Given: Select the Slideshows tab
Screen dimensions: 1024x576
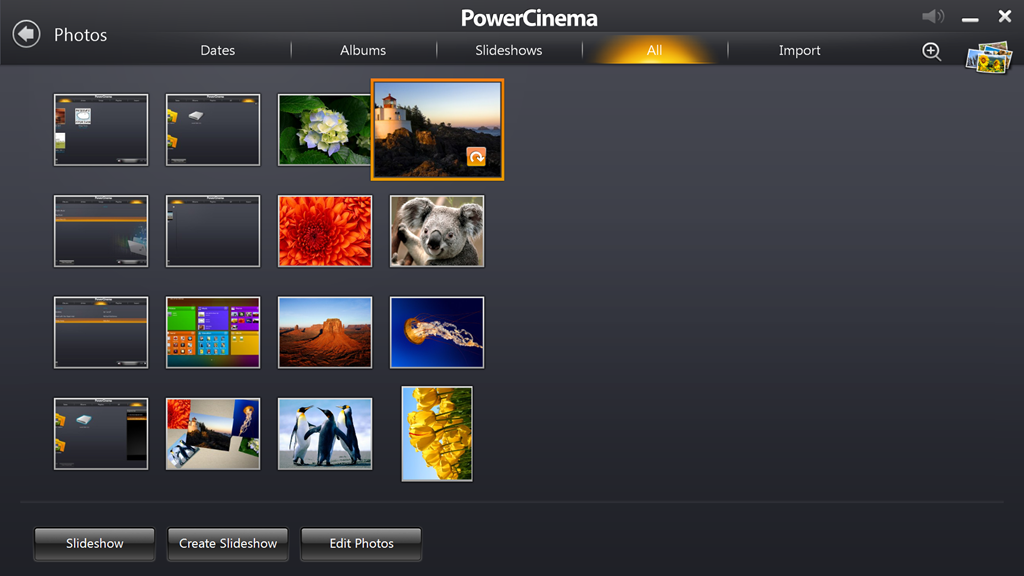Looking at the screenshot, I should click(508, 50).
